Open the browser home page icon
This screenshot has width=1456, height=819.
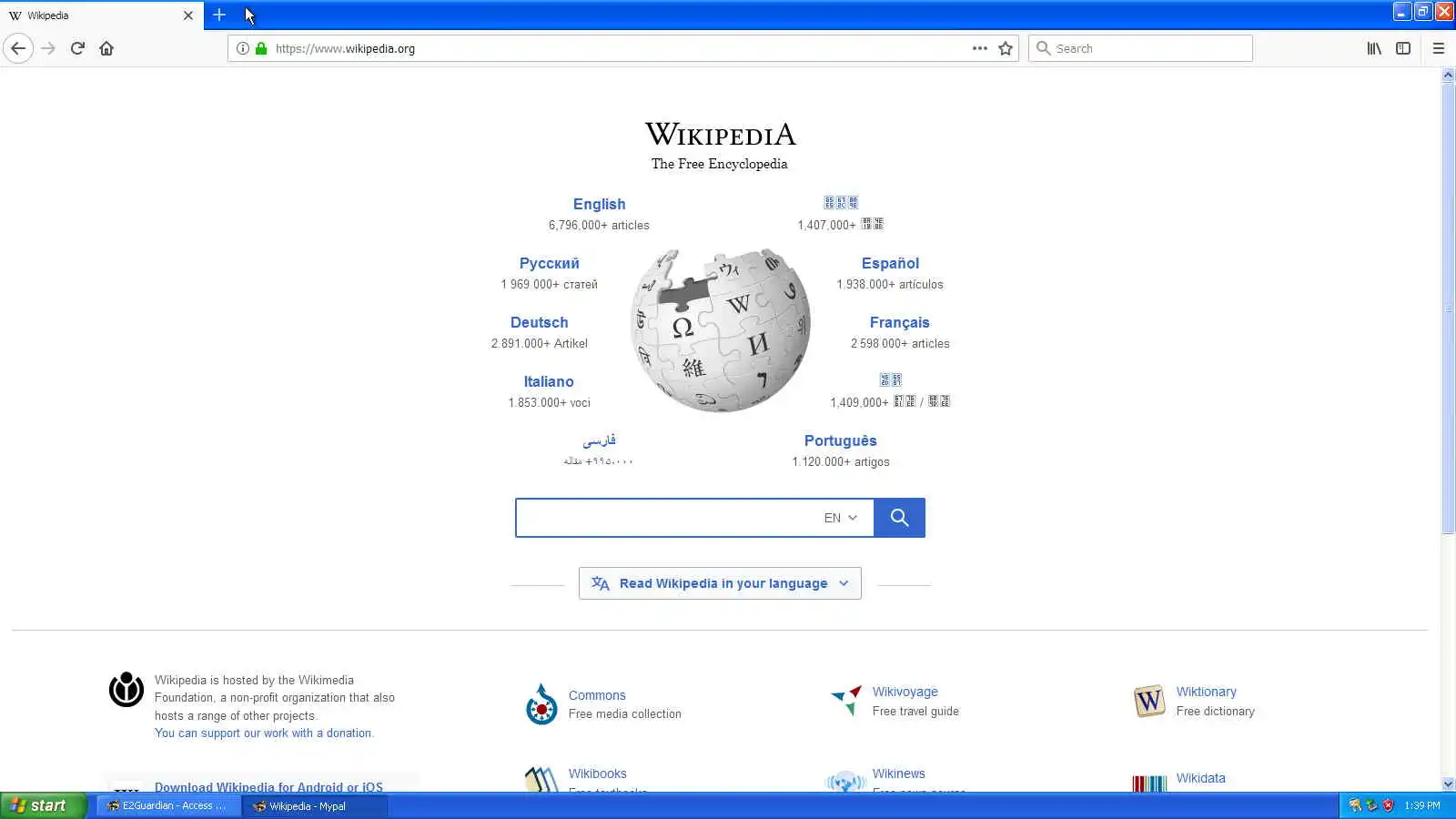coord(106,48)
